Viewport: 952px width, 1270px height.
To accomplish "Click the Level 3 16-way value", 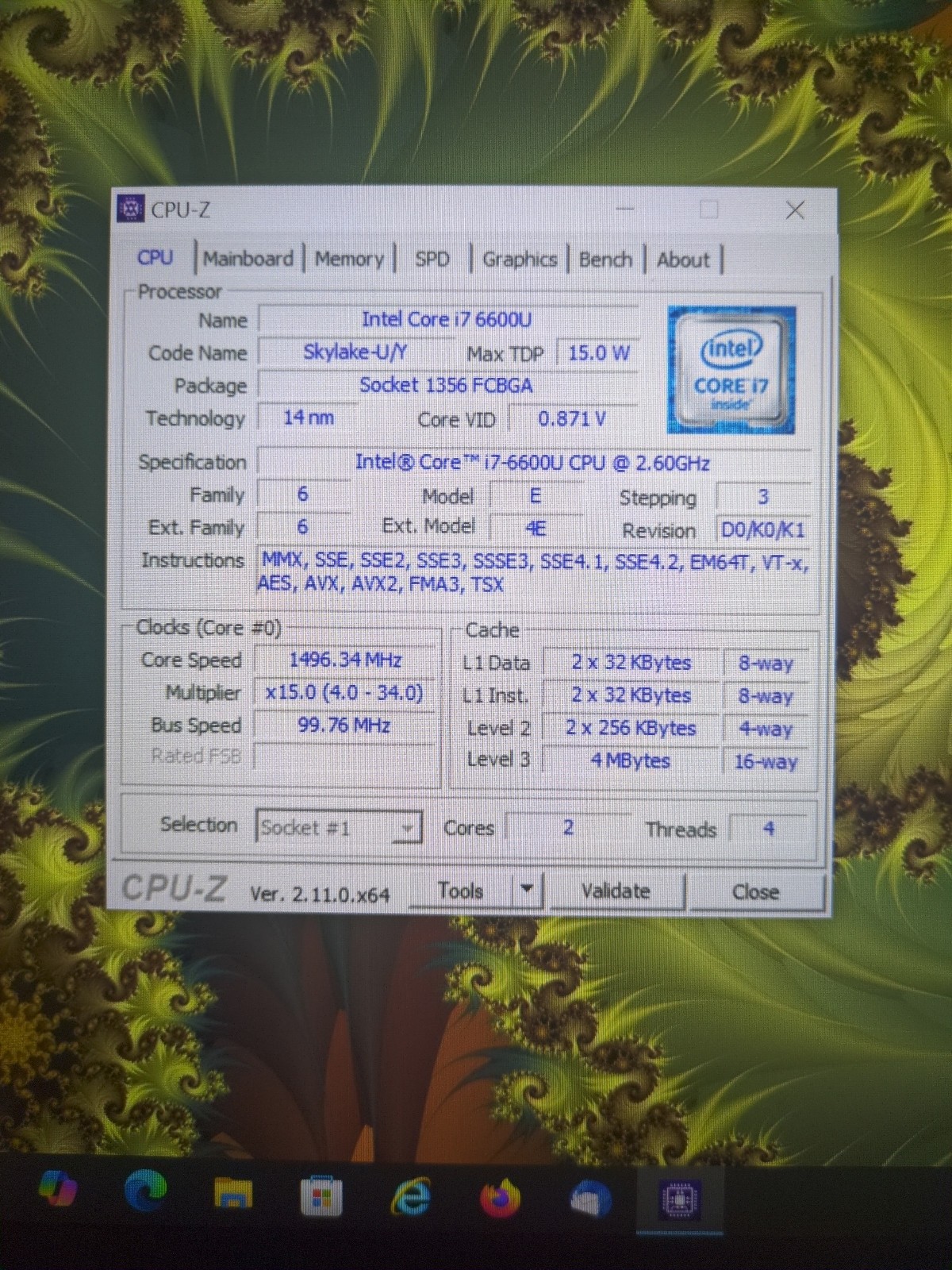I will 766,762.
